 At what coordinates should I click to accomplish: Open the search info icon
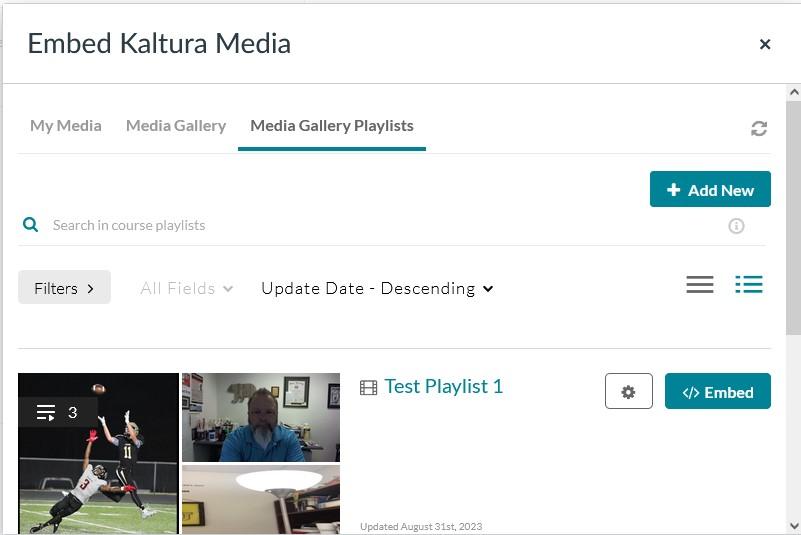pos(736,225)
